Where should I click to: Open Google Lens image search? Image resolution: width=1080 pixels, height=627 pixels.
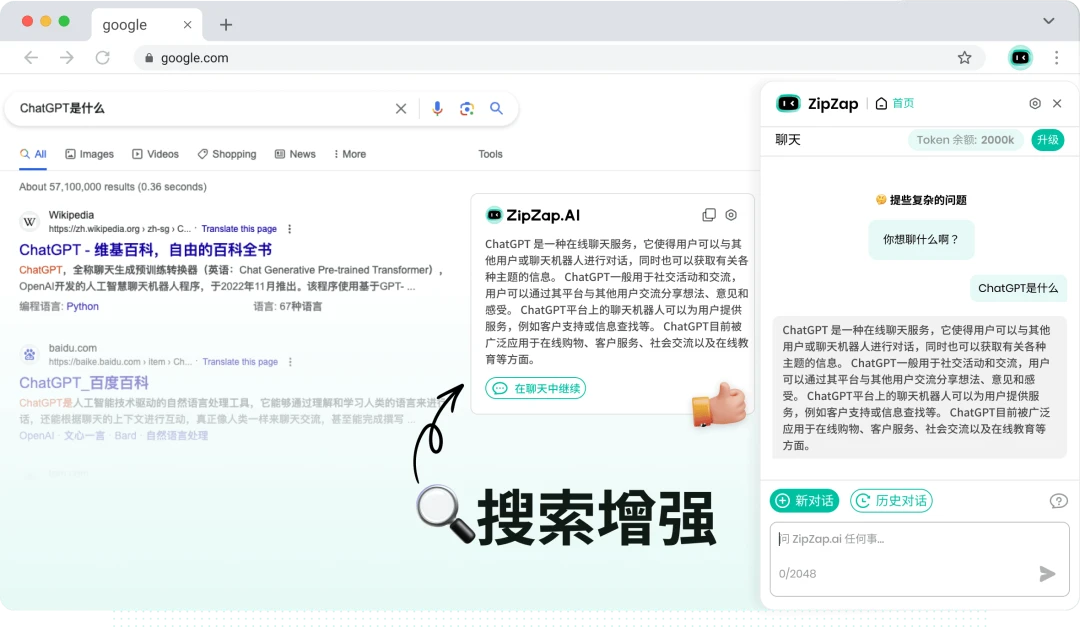[467, 108]
